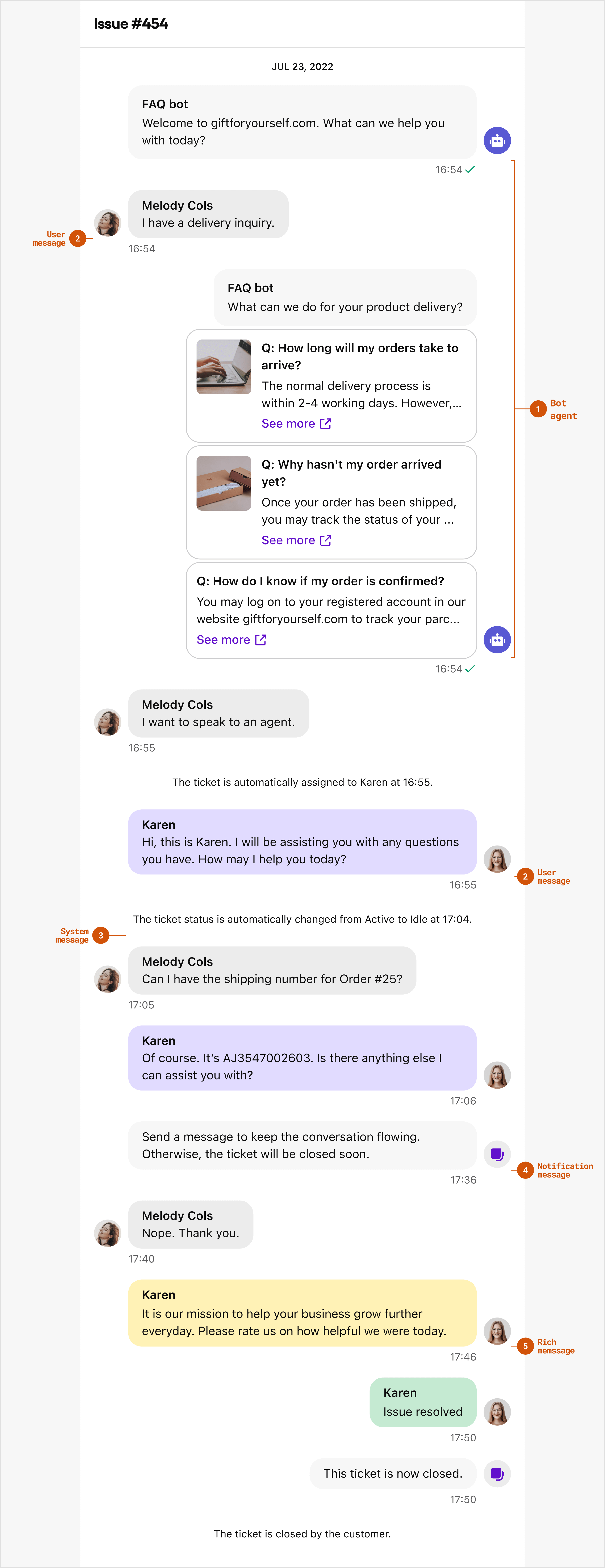Click the bot avatar beside the order-confirmed FAQ card

click(x=497, y=640)
